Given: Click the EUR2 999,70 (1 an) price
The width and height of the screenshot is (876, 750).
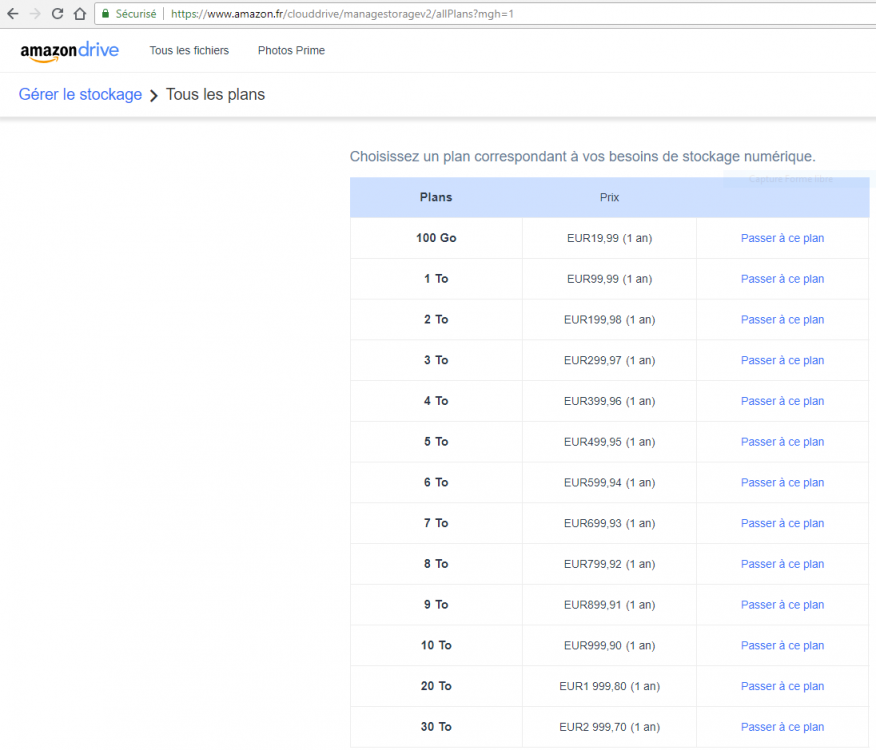Looking at the screenshot, I should coord(610,728).
